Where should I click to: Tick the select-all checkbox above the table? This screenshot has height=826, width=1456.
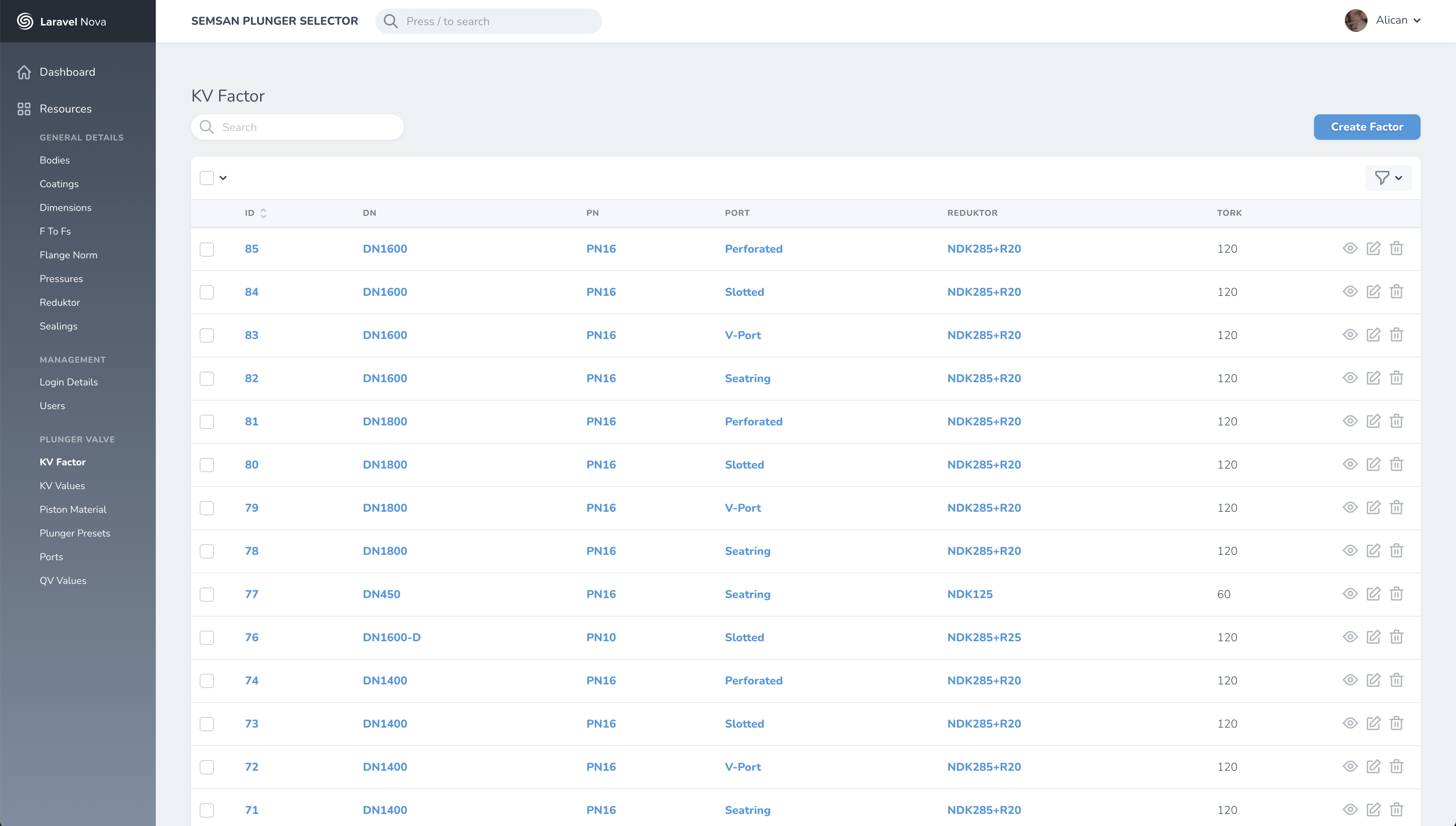(206, 178)
